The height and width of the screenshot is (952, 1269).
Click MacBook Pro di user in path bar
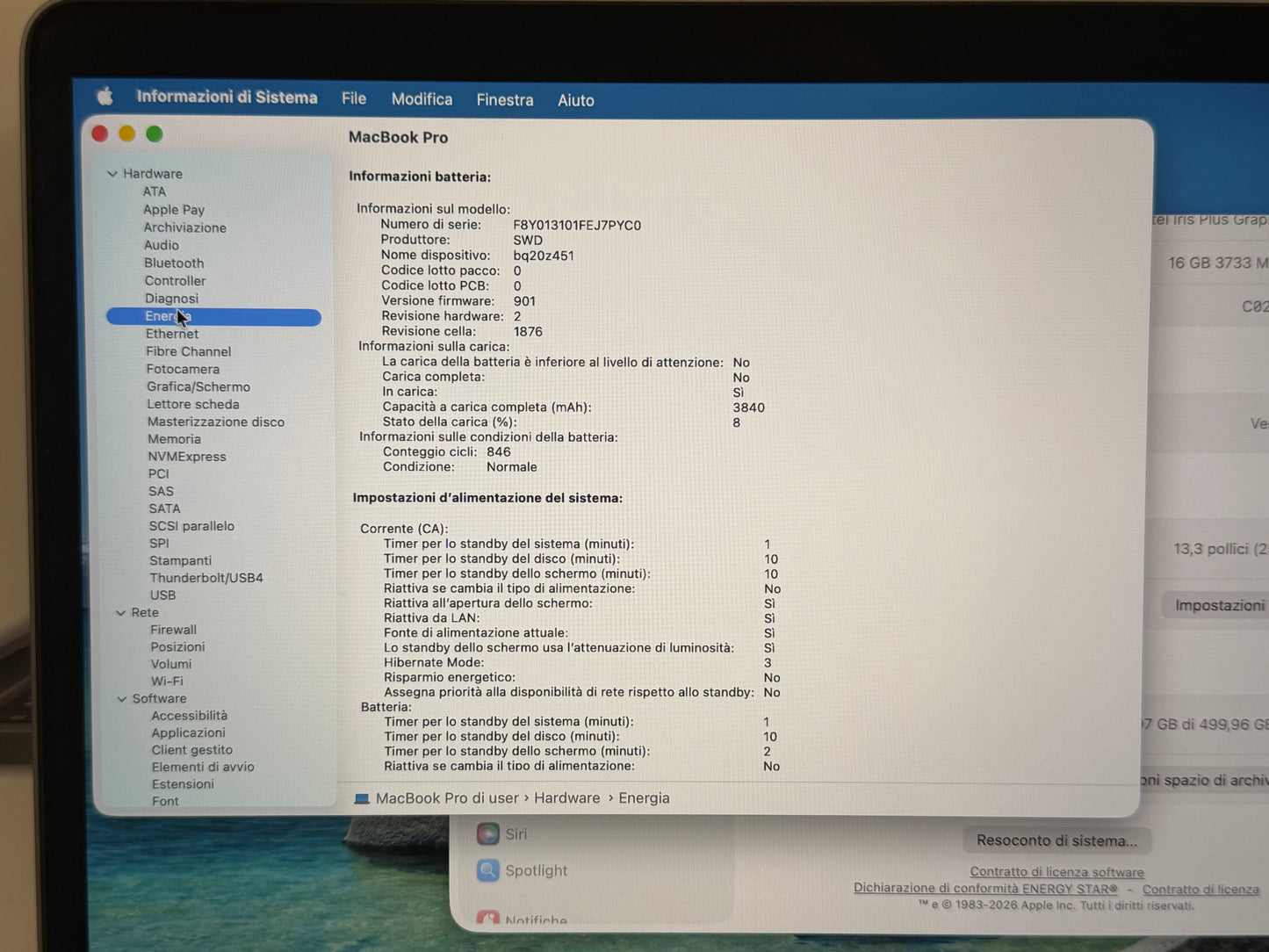pos(447,798)
